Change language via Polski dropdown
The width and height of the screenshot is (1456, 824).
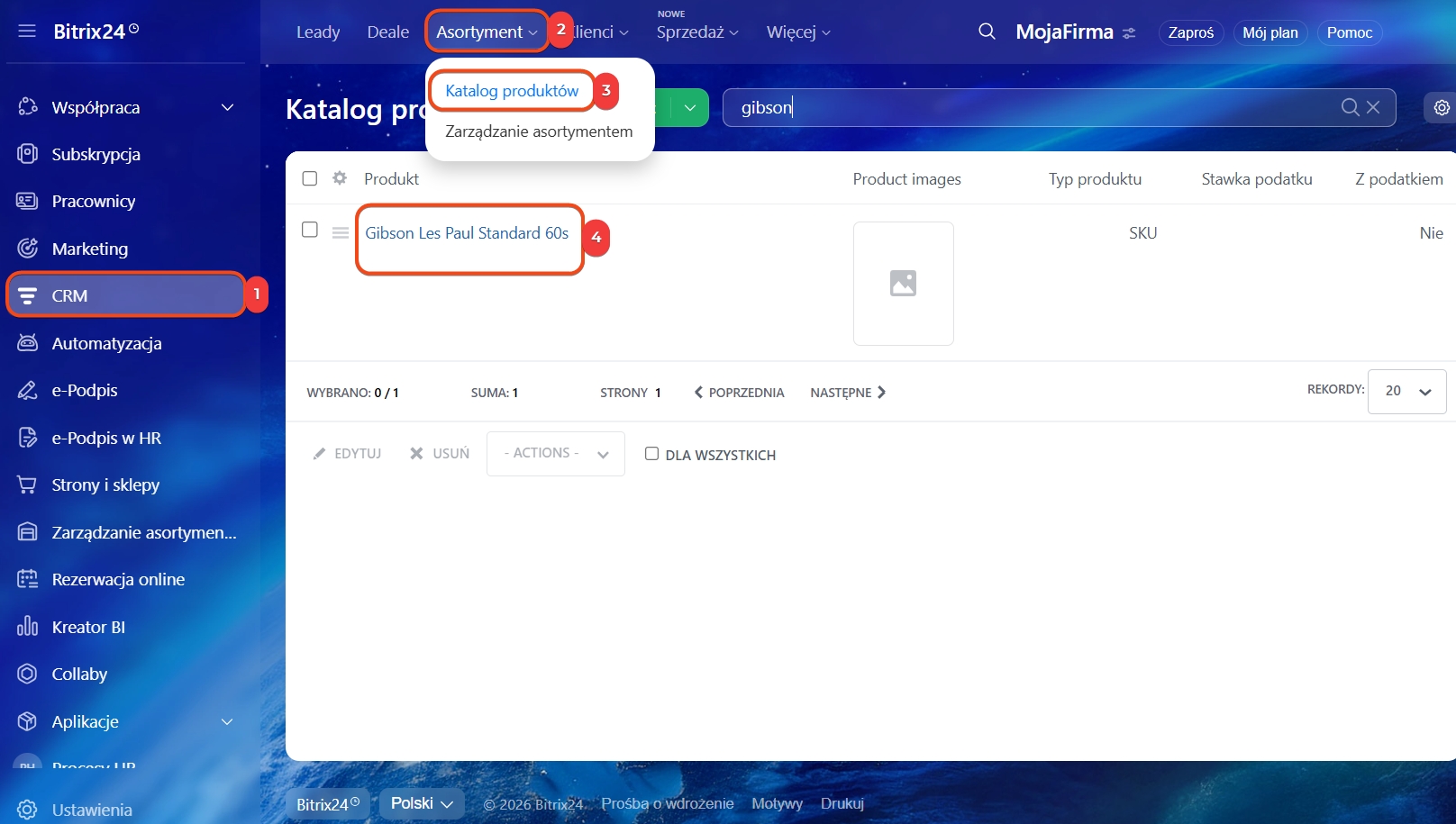point(422,803)
